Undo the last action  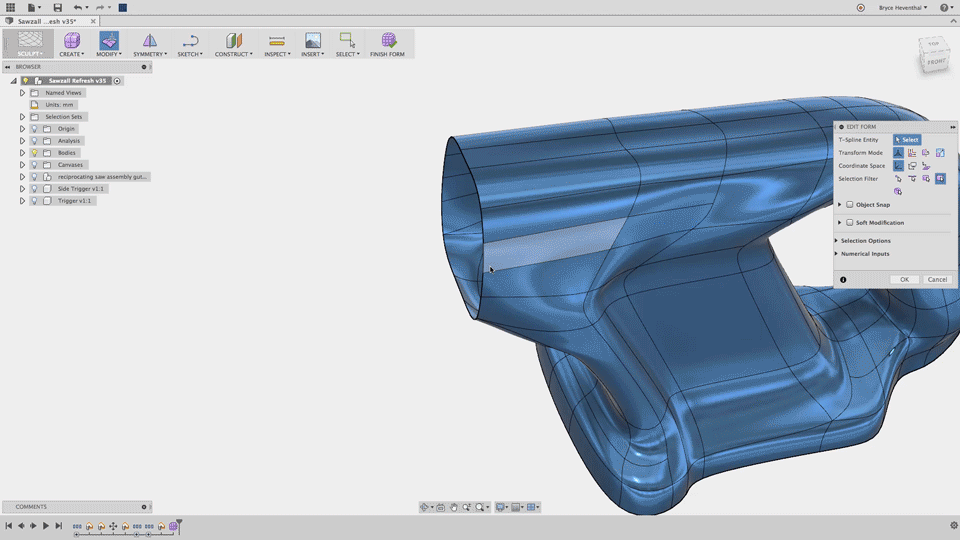tap(78, 7)
